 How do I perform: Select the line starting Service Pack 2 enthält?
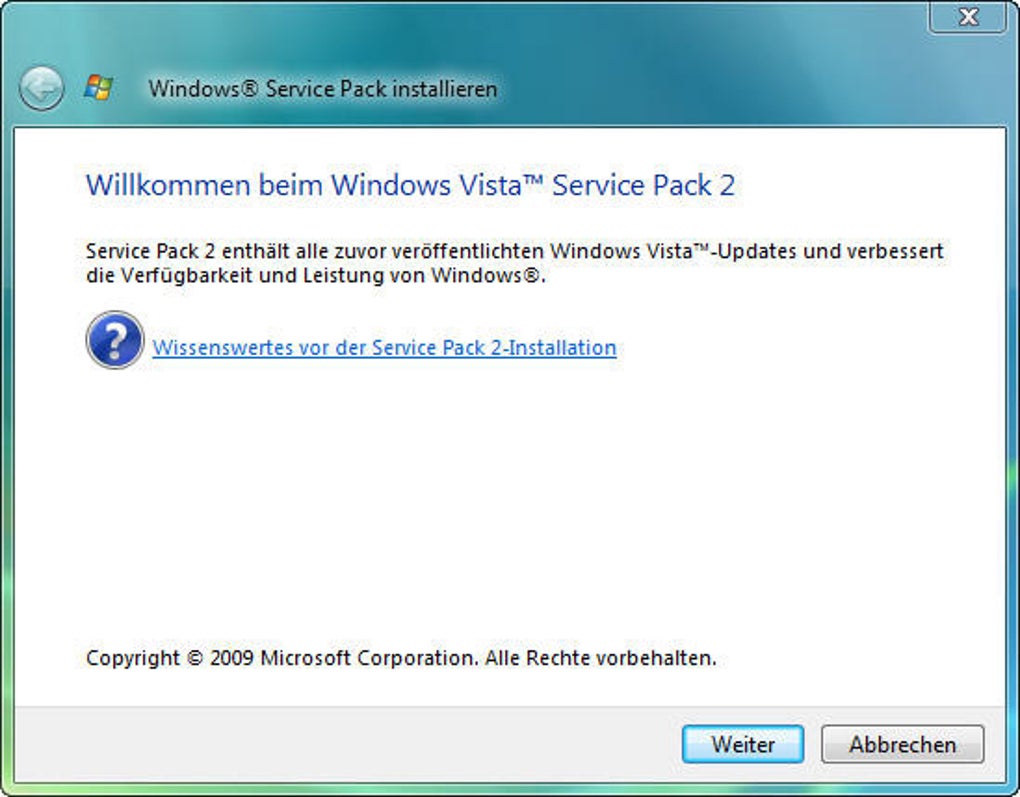click(514, 250)
